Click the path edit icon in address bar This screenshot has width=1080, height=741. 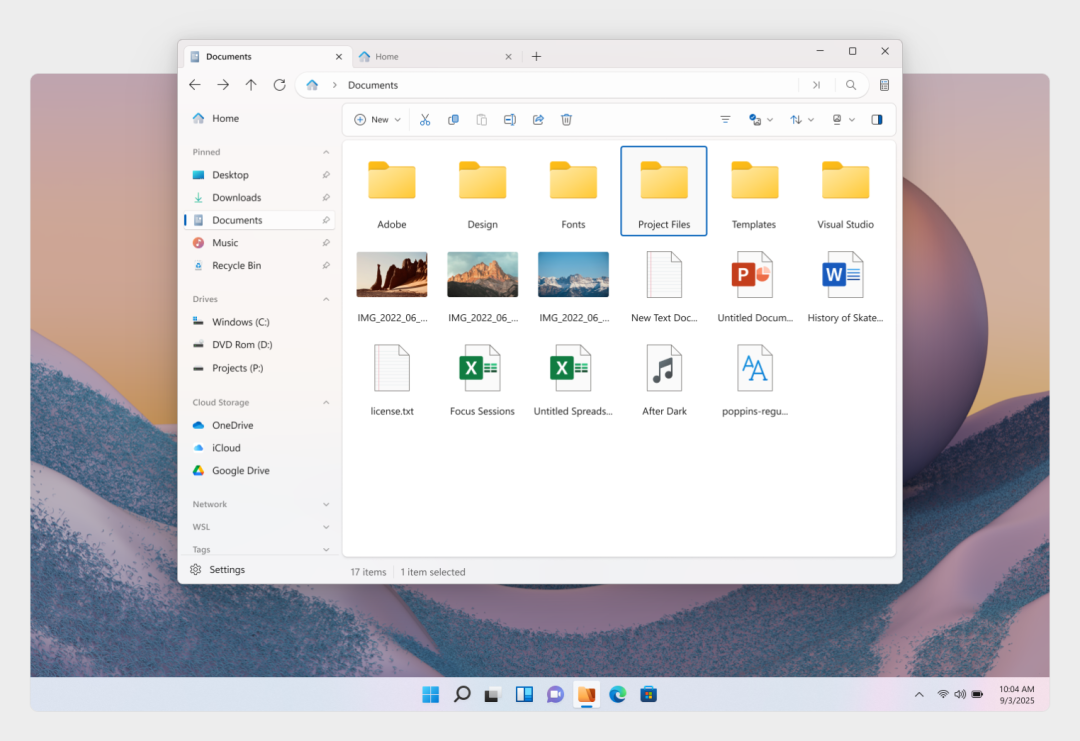pyautogui.click(x=816, y=85)
